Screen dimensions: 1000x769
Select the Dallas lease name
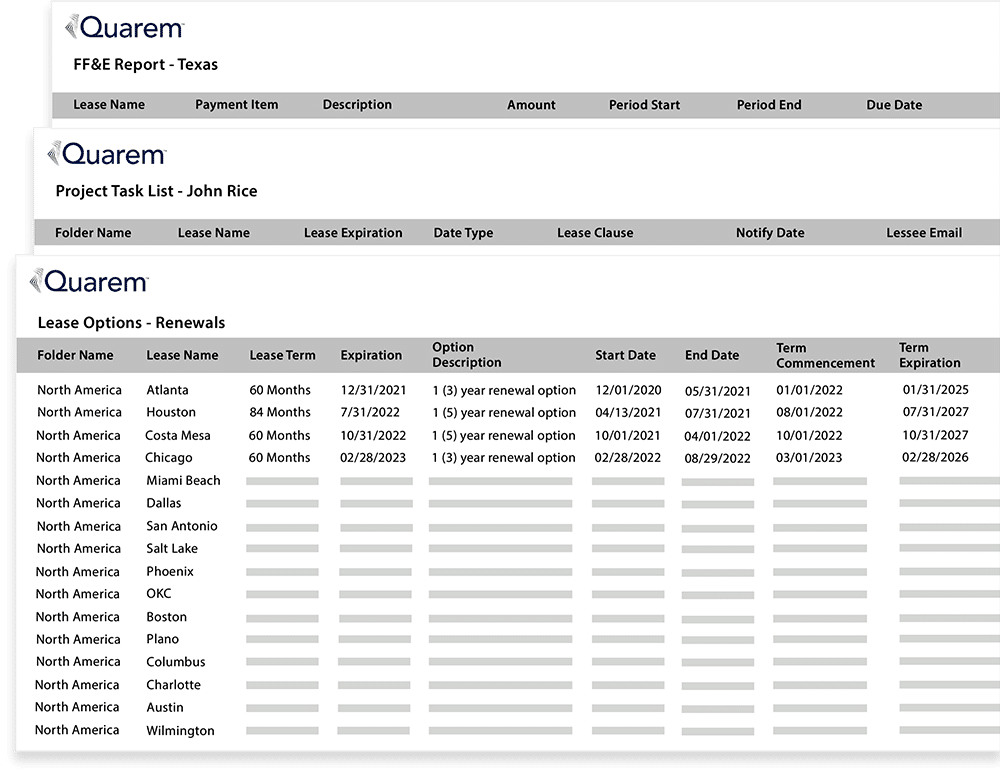click(x=163, y=503)
